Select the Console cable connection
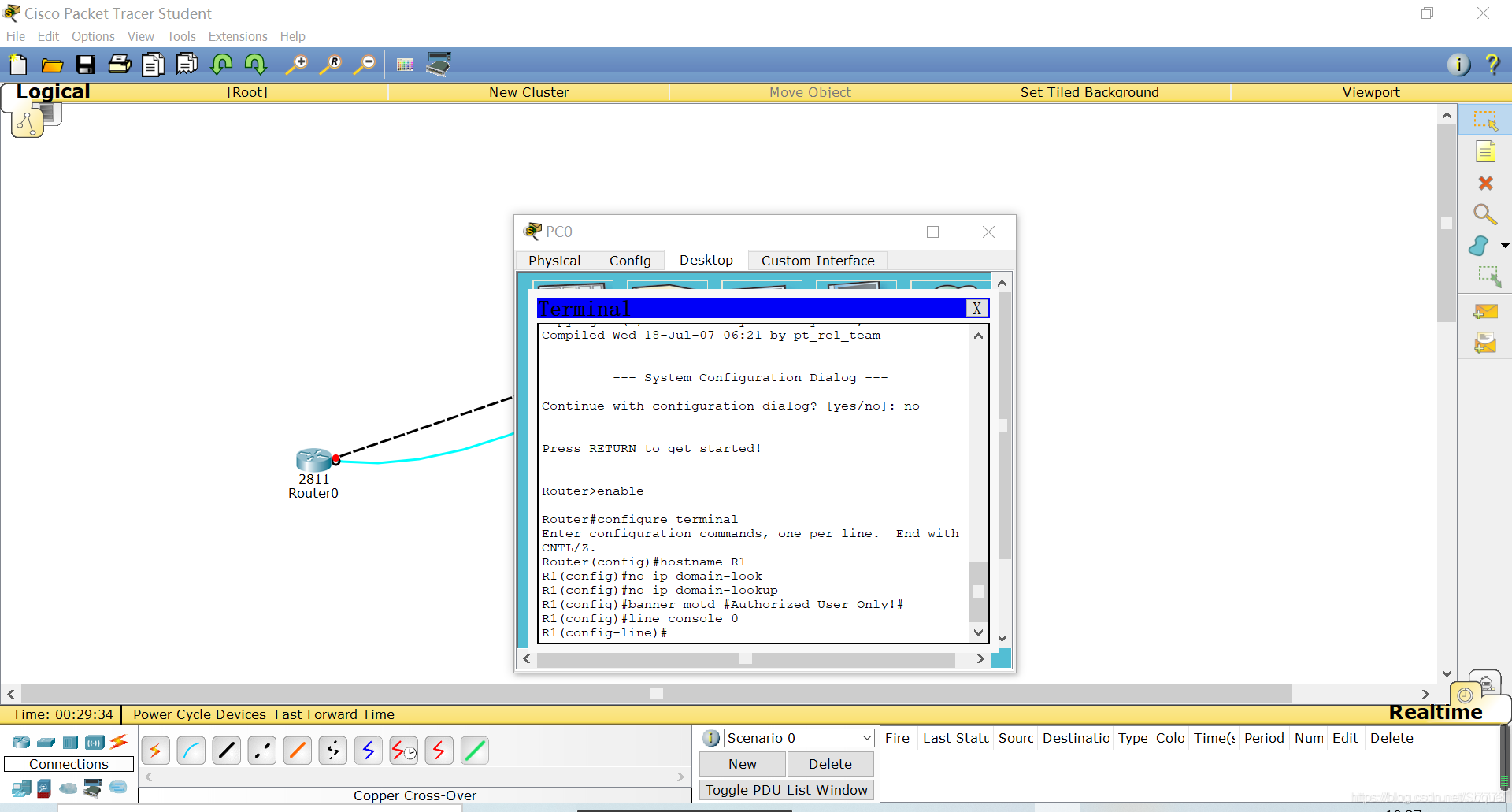 pyautogui.click(x=191, y=751)
